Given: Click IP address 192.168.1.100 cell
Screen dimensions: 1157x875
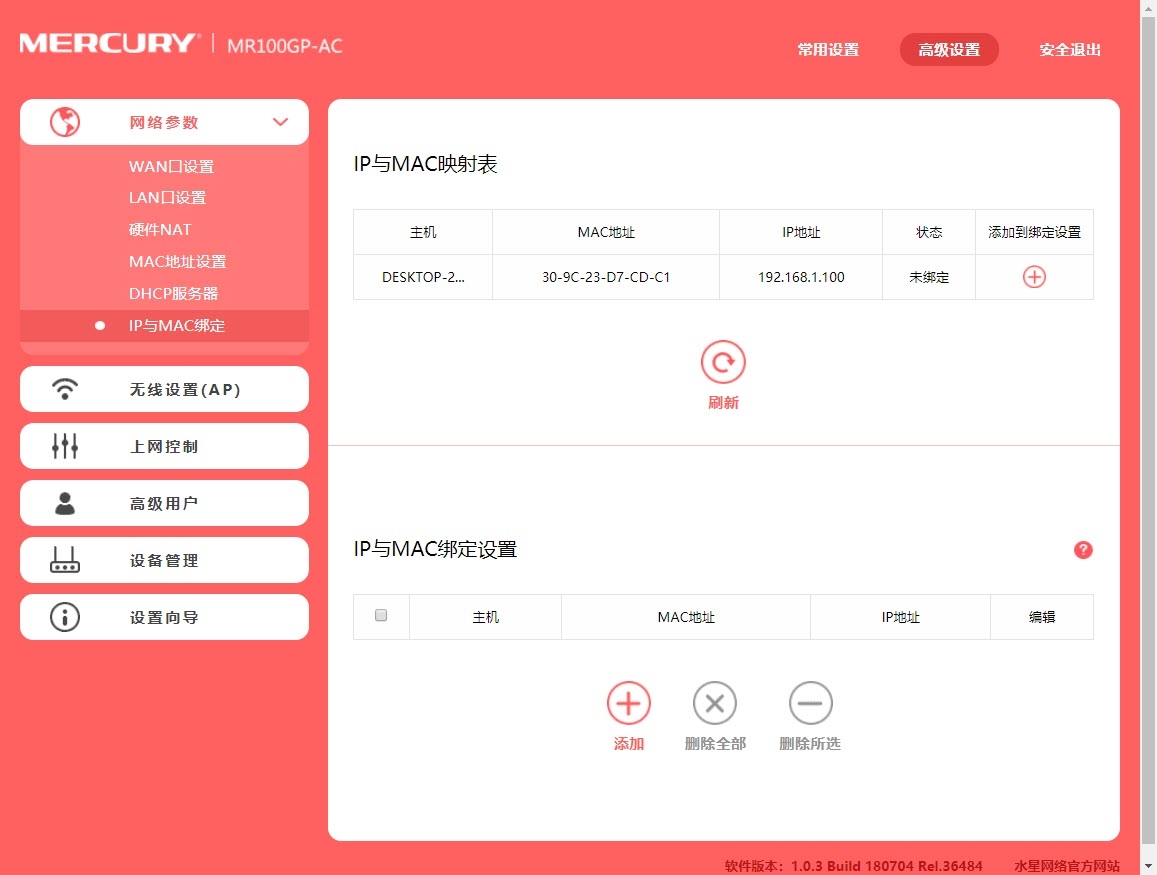Looking at the screenshot, I should pyautogui.click(x=801, y=277).
